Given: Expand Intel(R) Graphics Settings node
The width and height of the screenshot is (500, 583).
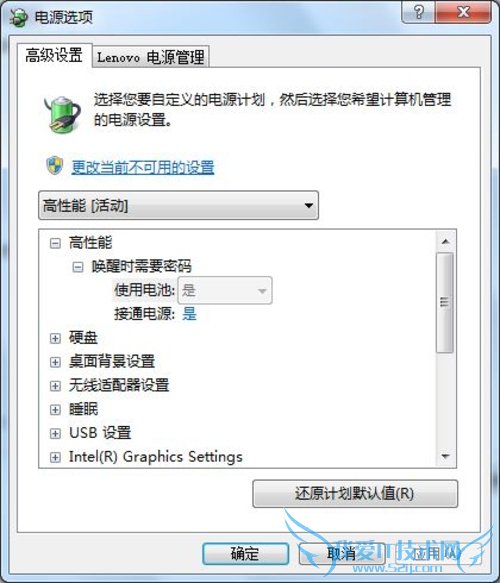Looking at the screenshot, I should (55, 457).
